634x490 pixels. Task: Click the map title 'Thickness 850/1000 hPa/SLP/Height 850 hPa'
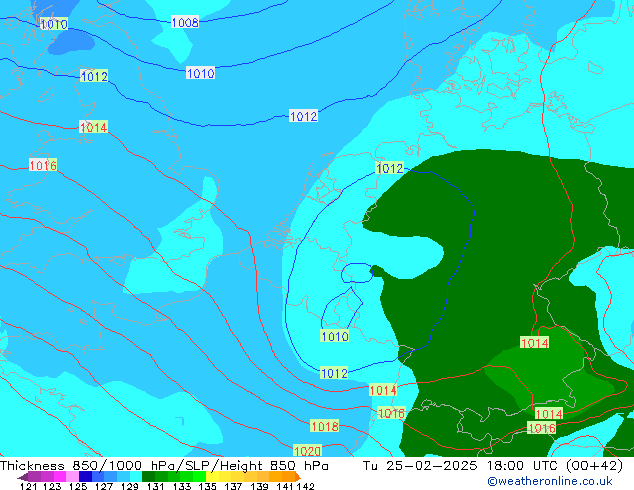164,466
